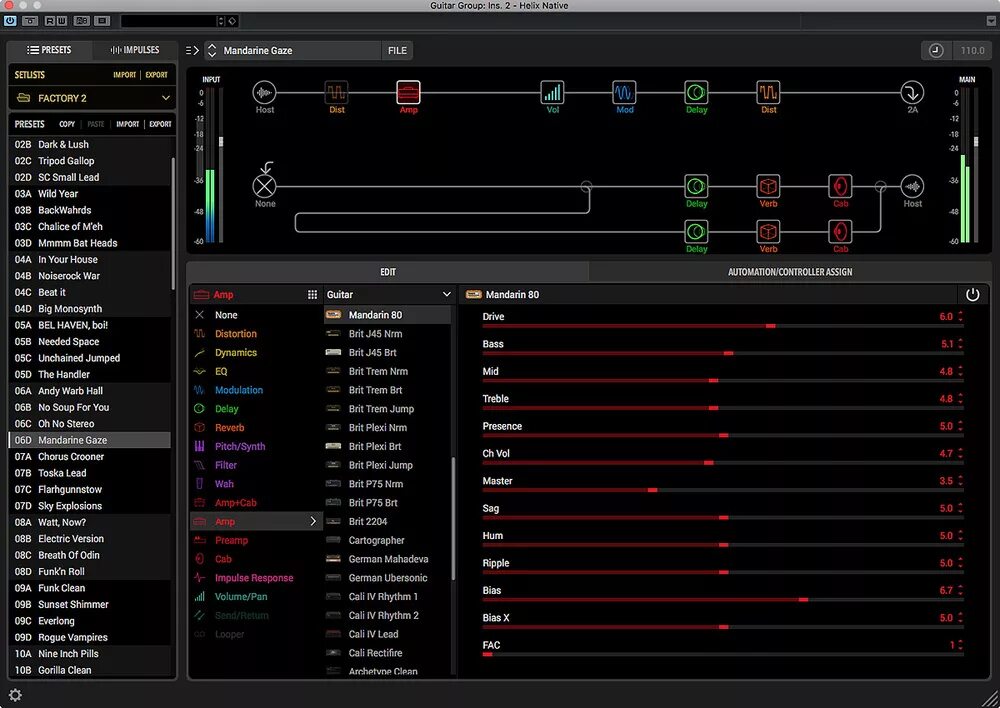The width and height of the screenshot is (1000, 708).
Task: Open the FILE menu
Action: coord(397,50)
